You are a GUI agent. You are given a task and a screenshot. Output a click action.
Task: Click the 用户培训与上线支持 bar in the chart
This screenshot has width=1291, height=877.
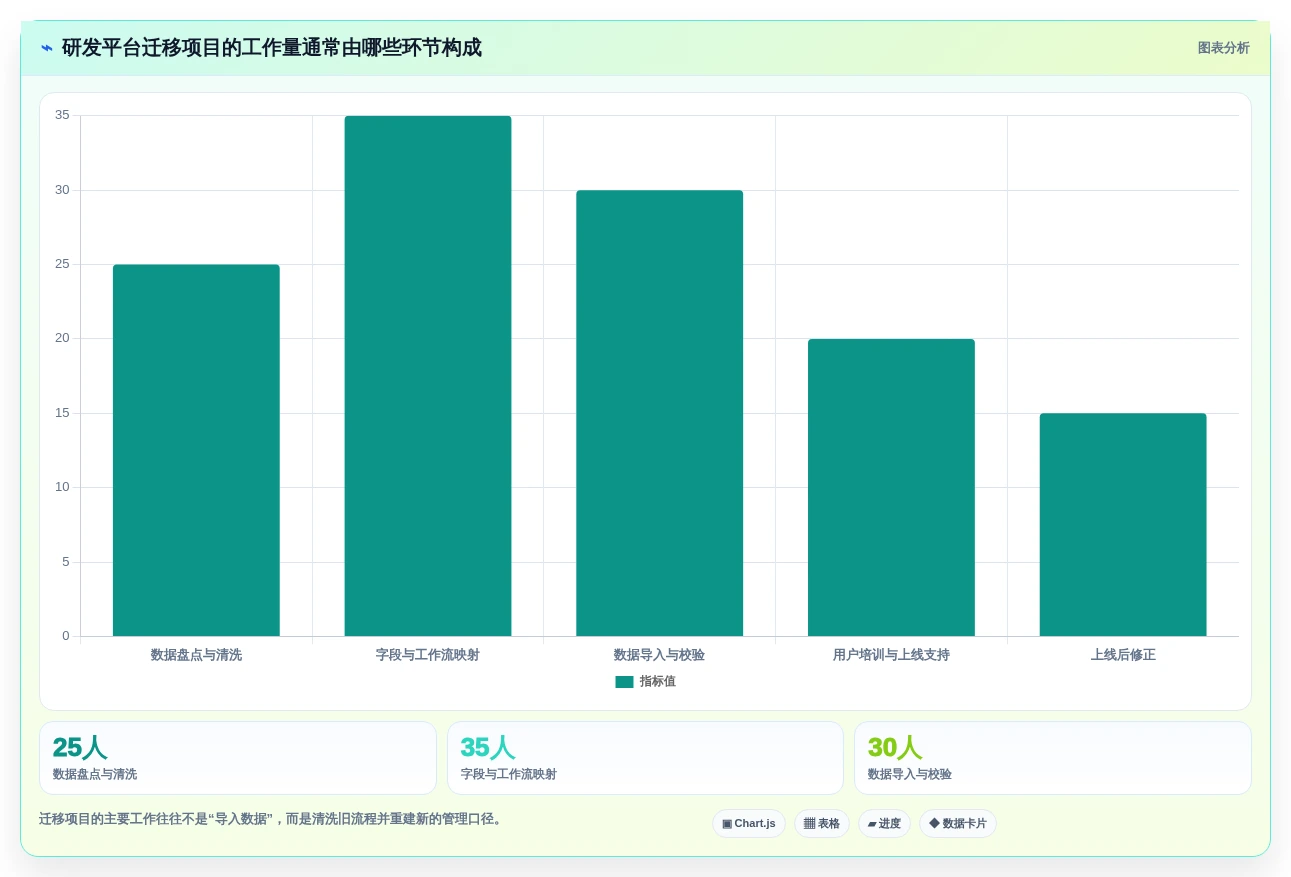[891, 487]
